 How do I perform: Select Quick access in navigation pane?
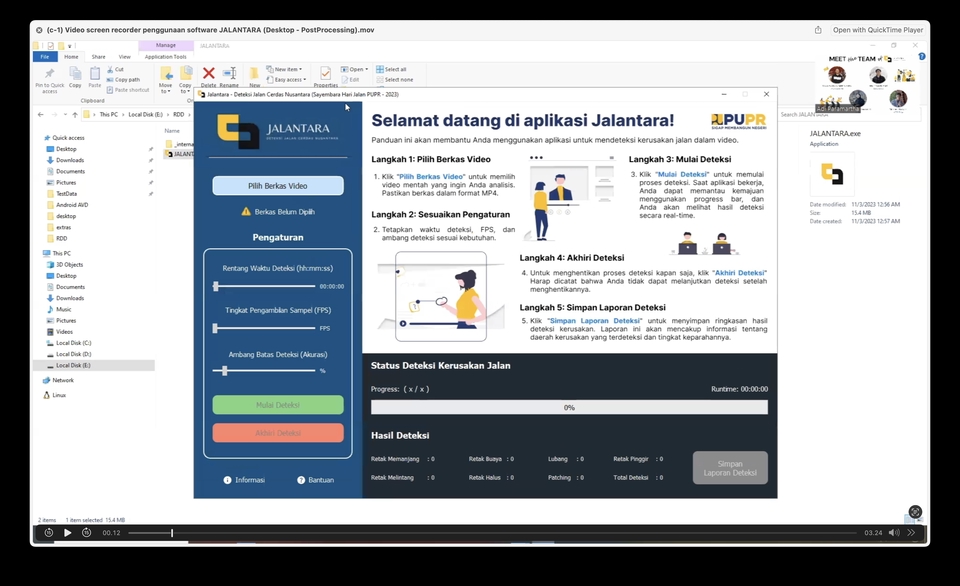coord(68,138)
